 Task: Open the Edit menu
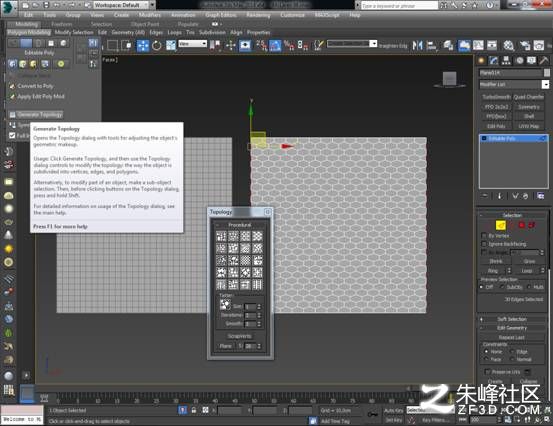pos(29,15)
